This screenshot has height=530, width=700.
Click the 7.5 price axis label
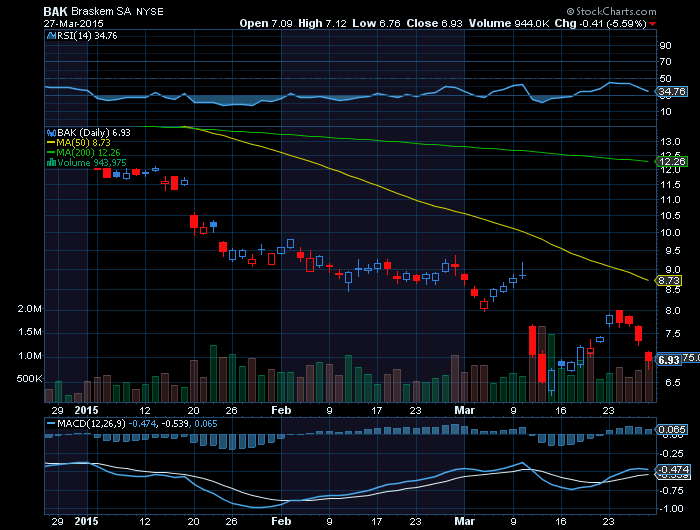[673, 334]
